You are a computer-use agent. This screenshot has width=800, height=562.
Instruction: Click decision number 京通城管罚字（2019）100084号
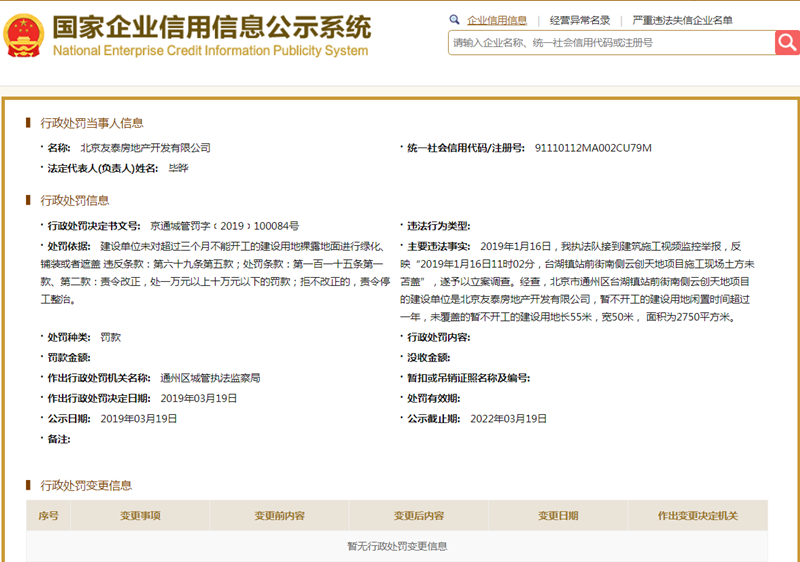[x=225, y=226]
